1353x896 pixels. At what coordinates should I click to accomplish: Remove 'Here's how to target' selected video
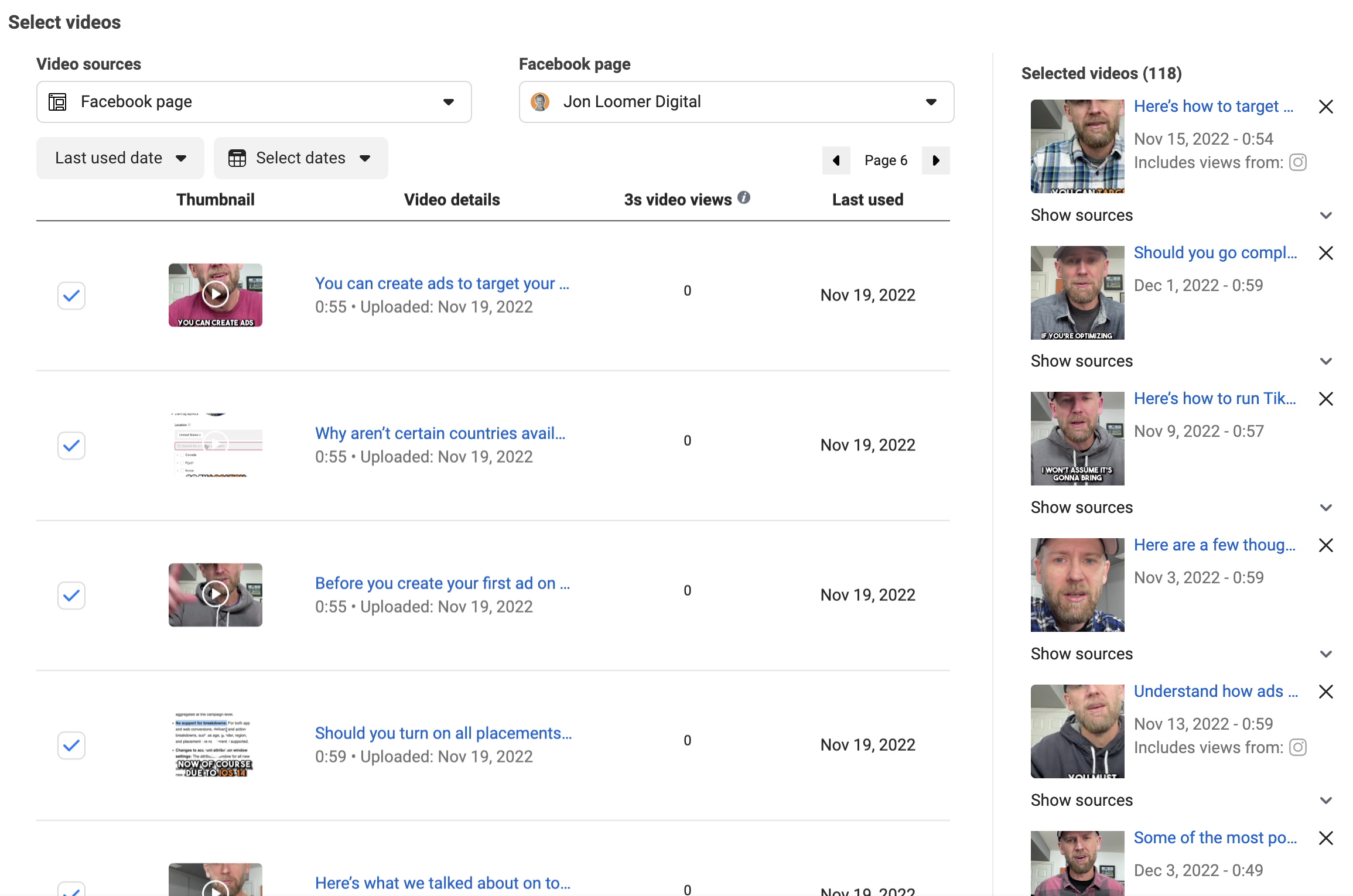click(1326, 107)
